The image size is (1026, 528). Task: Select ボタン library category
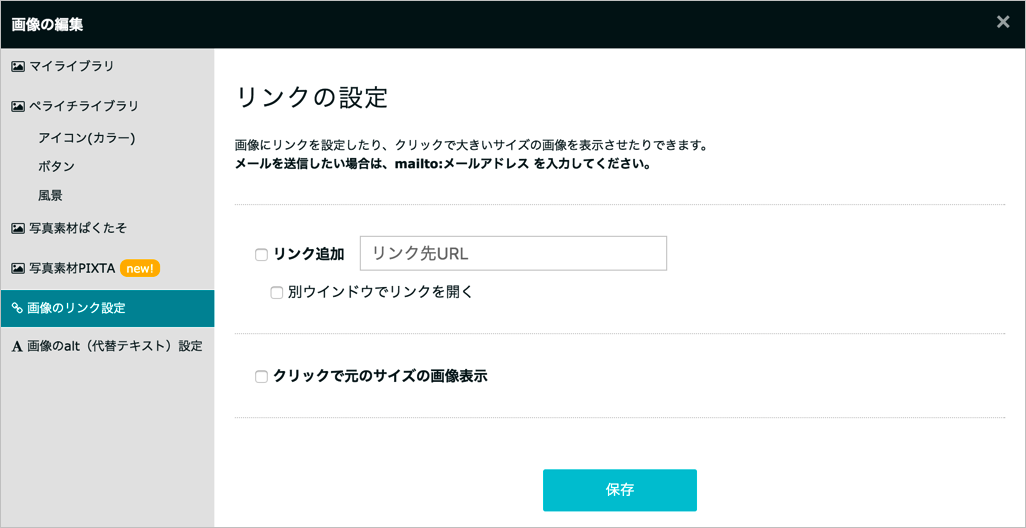[x=56, y=166]
